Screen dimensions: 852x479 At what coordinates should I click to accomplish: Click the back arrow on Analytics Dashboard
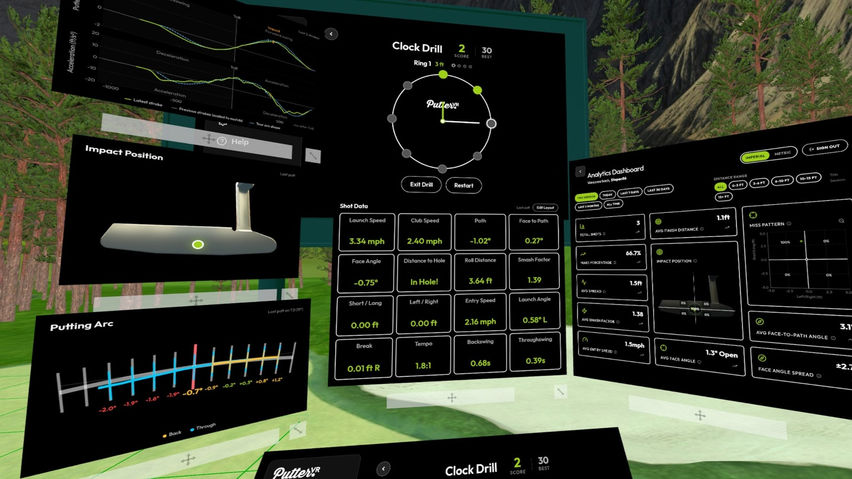coord(580,172)
